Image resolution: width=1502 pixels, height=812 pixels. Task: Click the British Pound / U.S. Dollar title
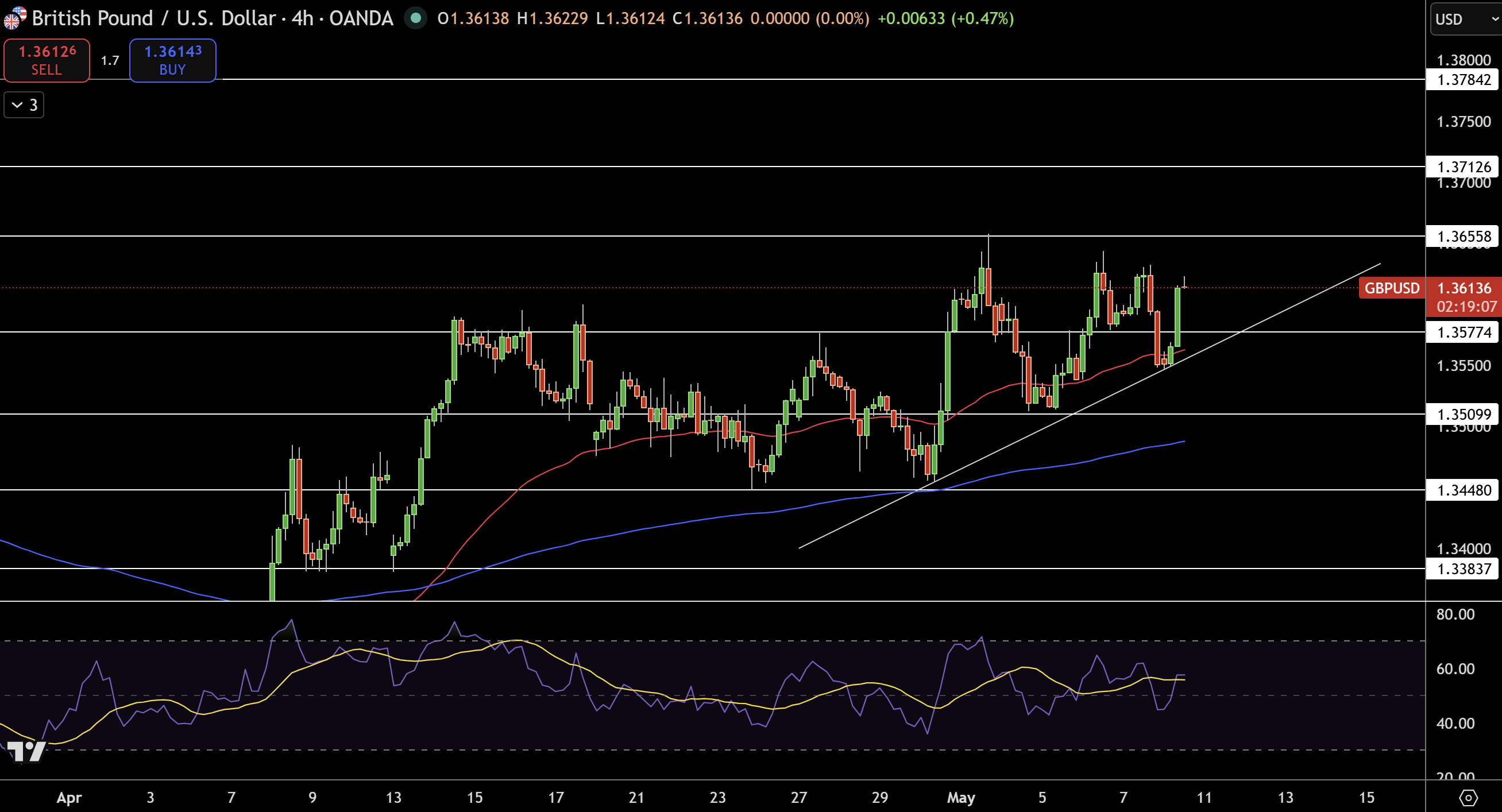(213, 18)
